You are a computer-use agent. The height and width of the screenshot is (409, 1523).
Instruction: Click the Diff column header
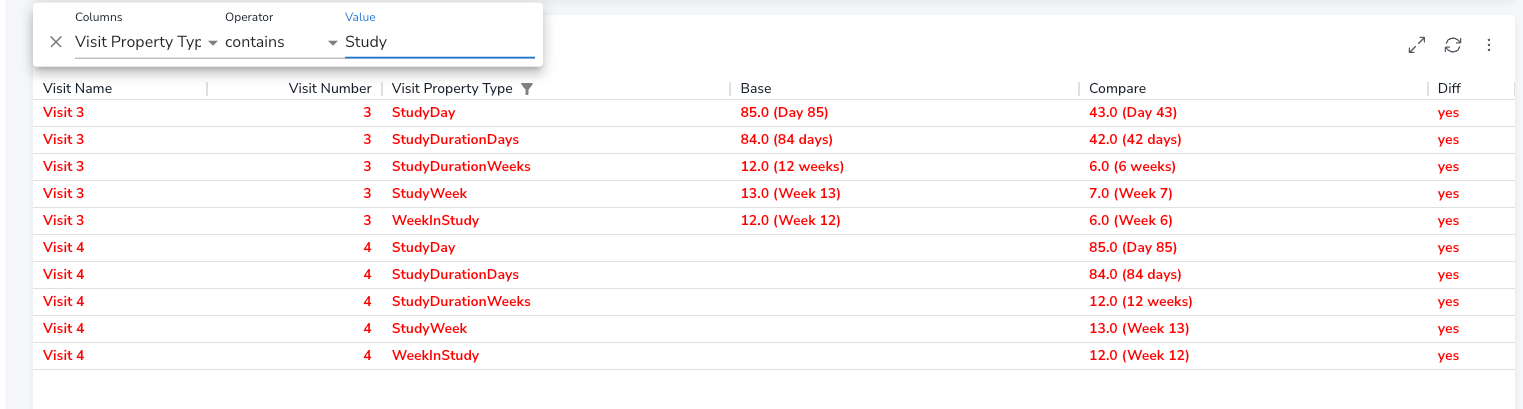pos(1449,88)
